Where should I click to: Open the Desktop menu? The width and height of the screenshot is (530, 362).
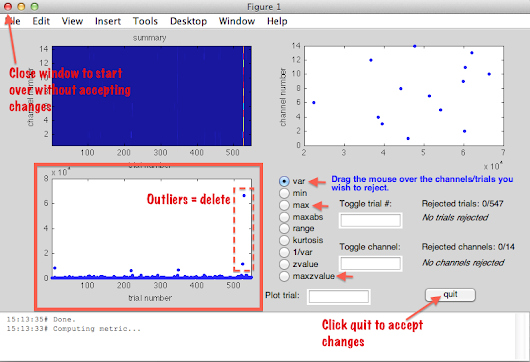pyautogui.click(x=188, y=21)
